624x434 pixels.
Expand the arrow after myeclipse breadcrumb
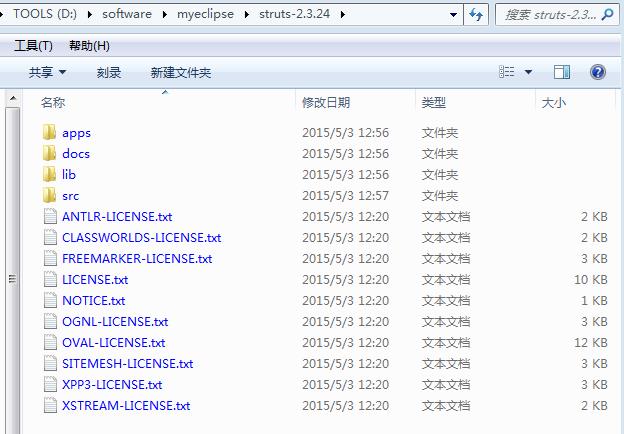click(x=247, y=15)
